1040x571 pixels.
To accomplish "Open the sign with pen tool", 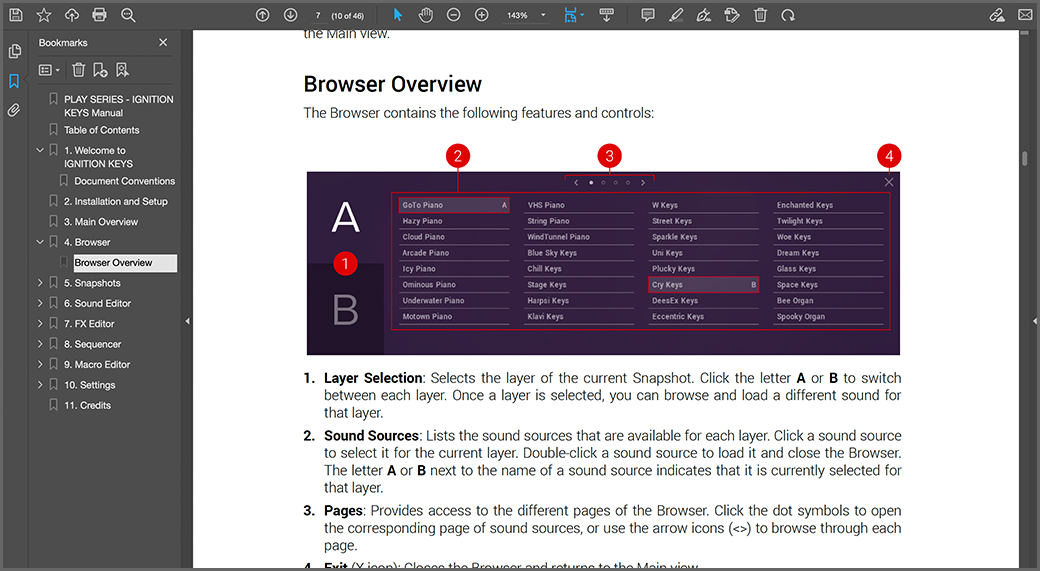I will [704, 15].
